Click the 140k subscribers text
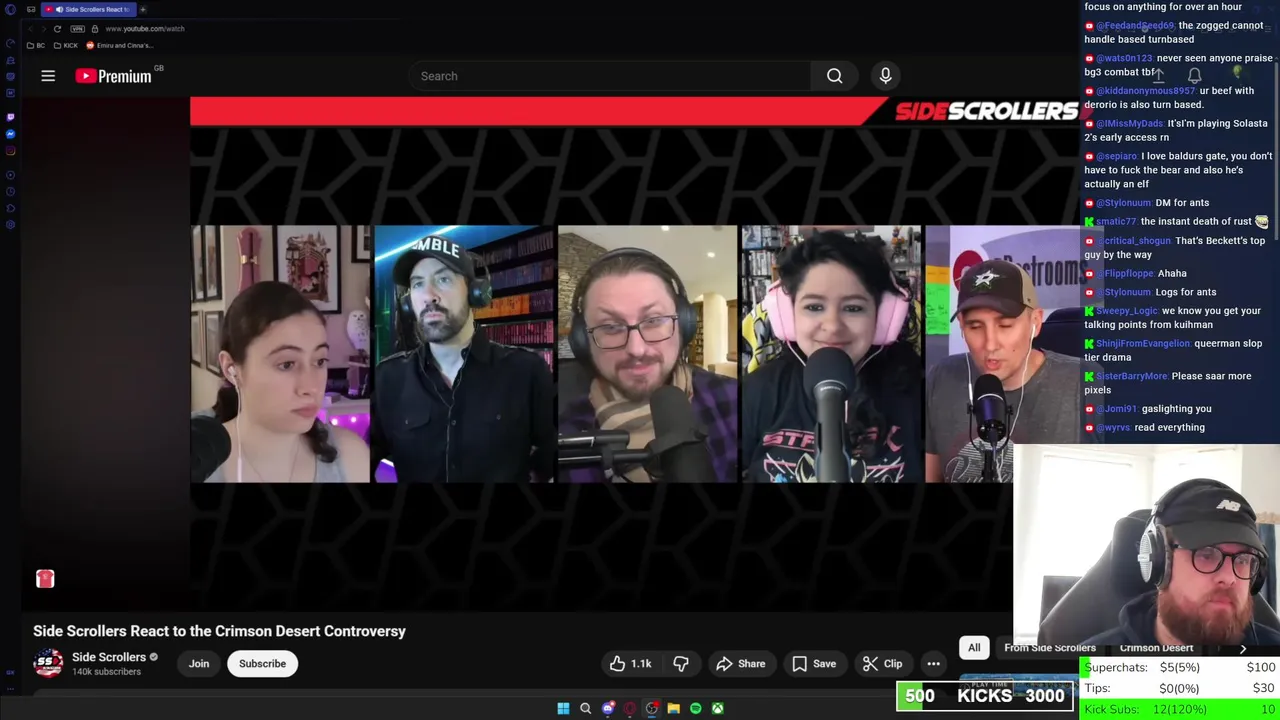The width and height of the screenshot is (1280, 720). [x=106, y=672]
